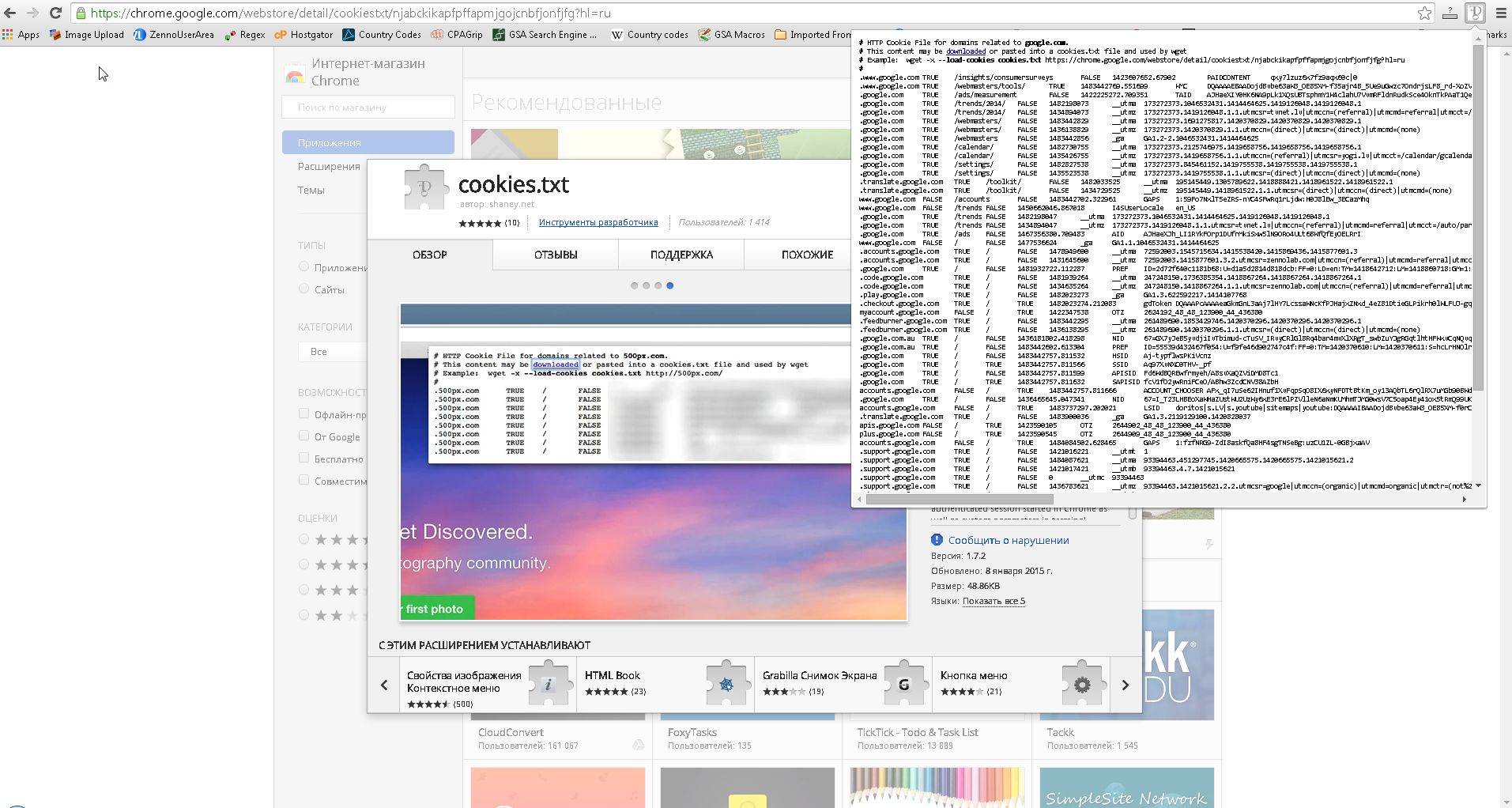This screenshot has height=808, width=1512.
Task: Check the От Google checkbox
Action: click(x=304, y=436)
